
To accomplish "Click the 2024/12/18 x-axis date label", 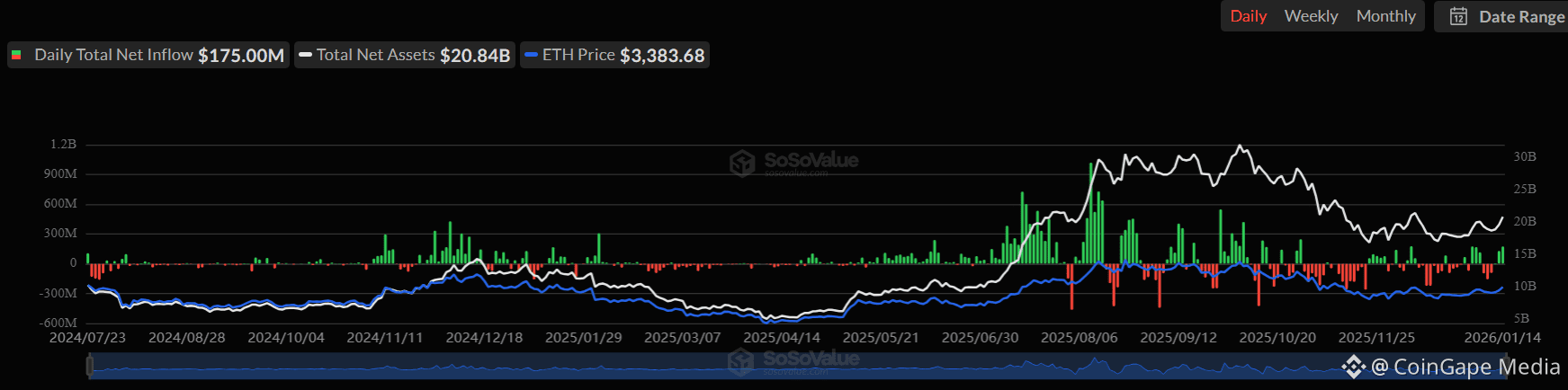I will tap(484, 338).
